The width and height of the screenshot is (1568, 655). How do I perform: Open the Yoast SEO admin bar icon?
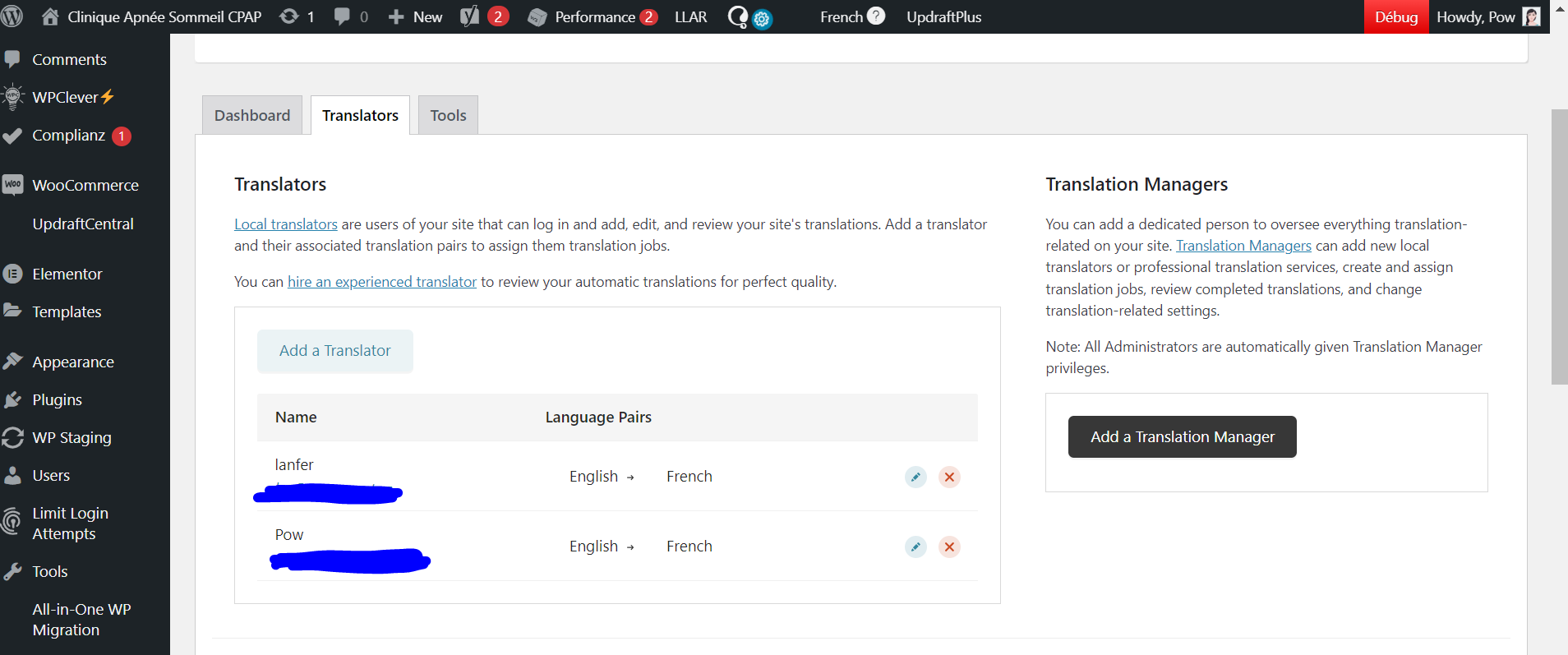point(470,16)
